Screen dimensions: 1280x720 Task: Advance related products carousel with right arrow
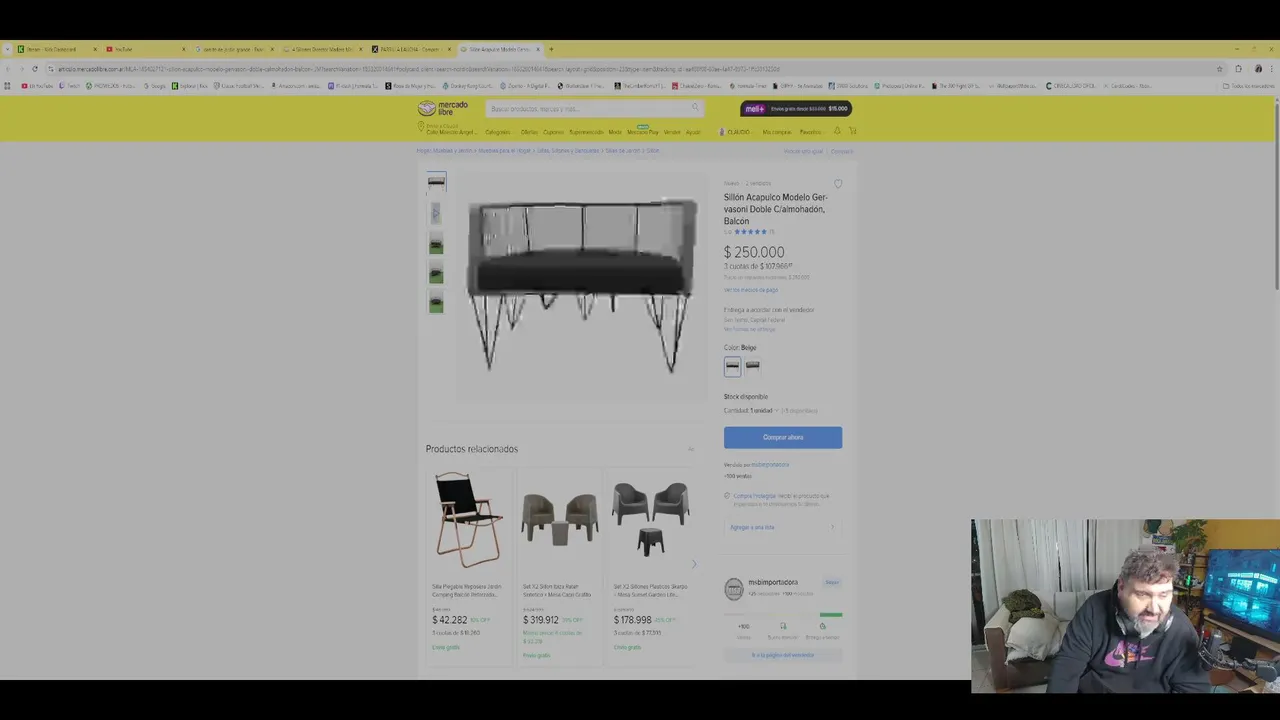click(x=694, y=565)
